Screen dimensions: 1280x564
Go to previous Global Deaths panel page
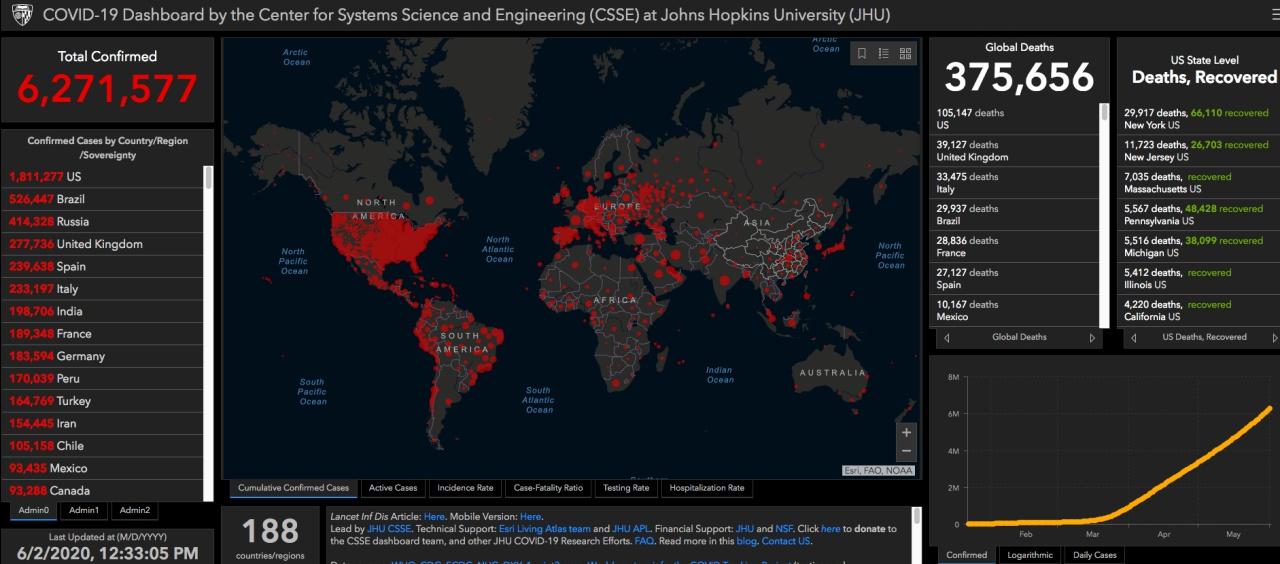[946, 338]
